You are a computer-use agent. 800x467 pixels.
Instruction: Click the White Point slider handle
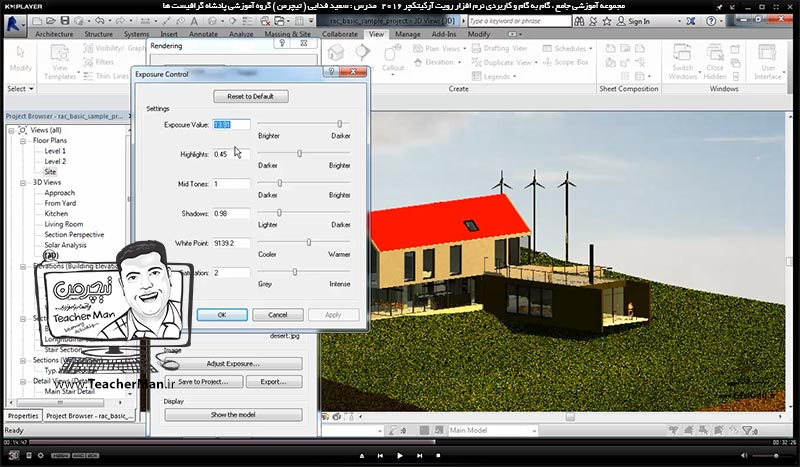(x=309, y=242)
